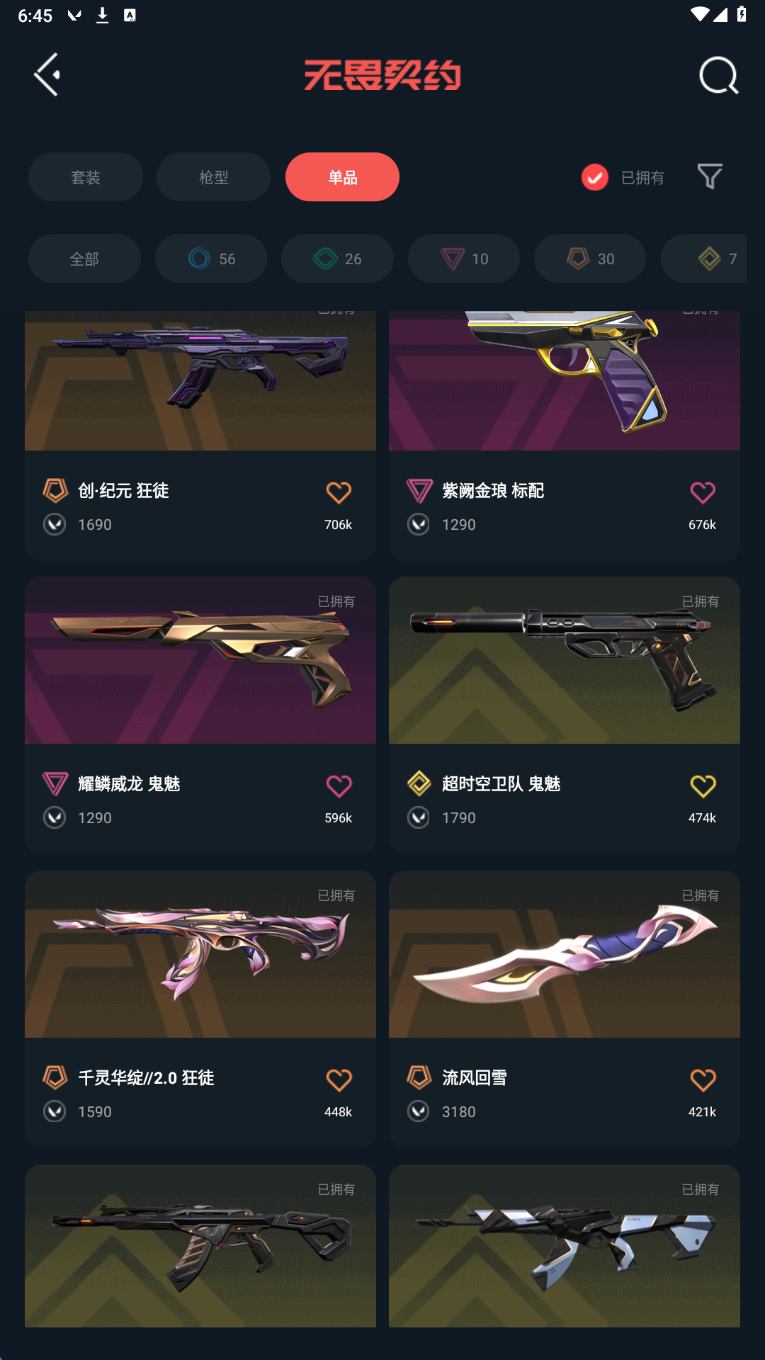The image size is (765, 1360).
Task: Tap heart on 耀鳞威龙 鬼魅
Action: (339, 786)
